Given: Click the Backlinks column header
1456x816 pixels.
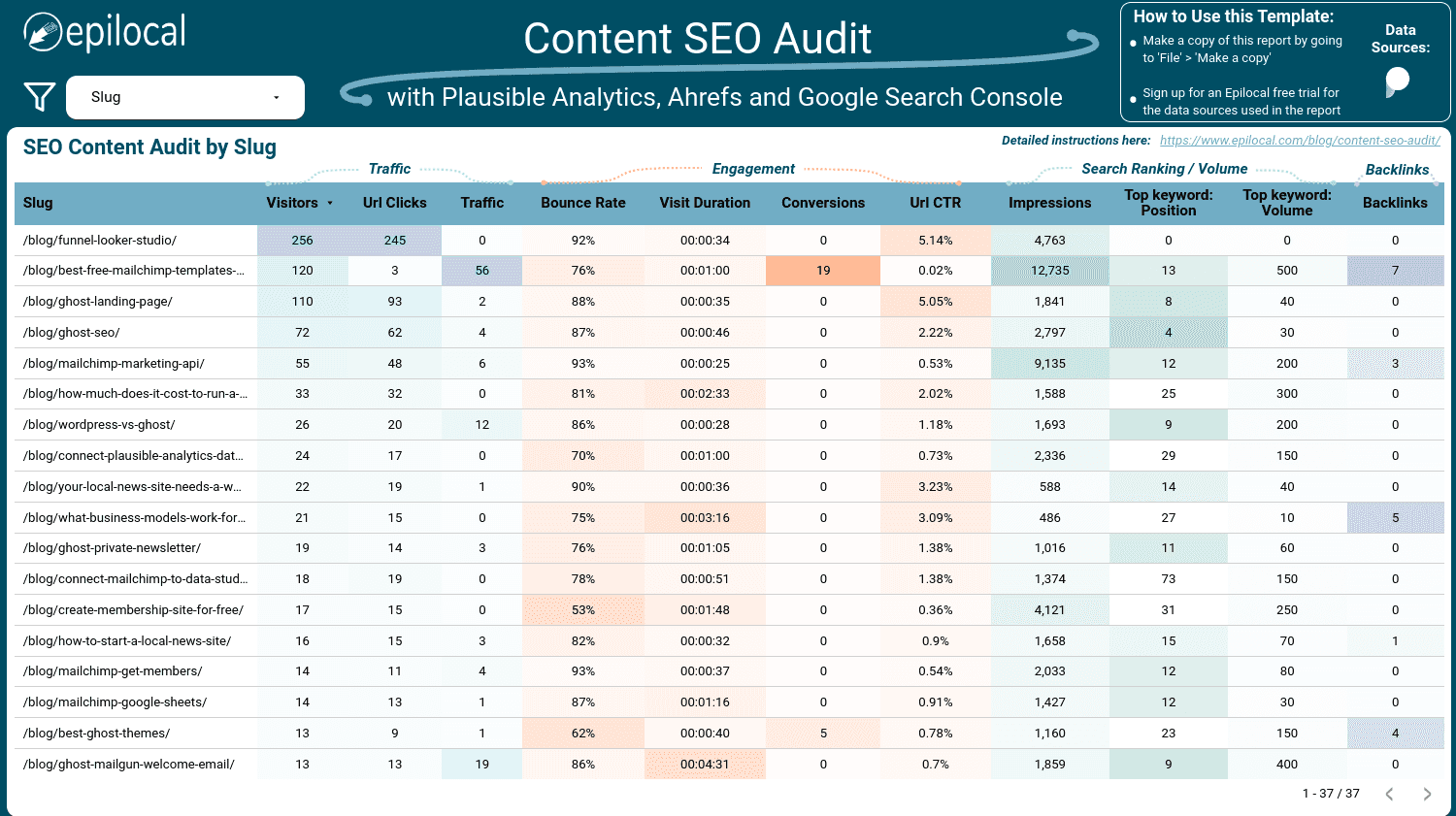Looking at the screenshot, I should pyautogui.click(x=1395, y=203).
